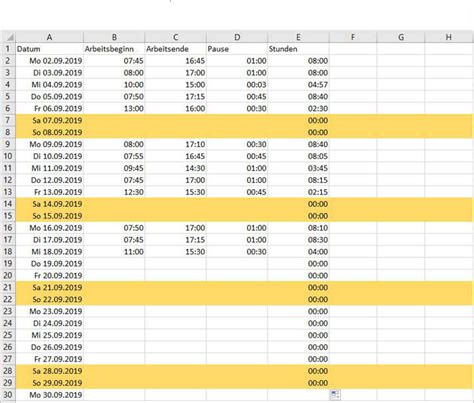Select the 04:57 hours cell
Screen dimensions: 474x403
click(x=298, y=85)
